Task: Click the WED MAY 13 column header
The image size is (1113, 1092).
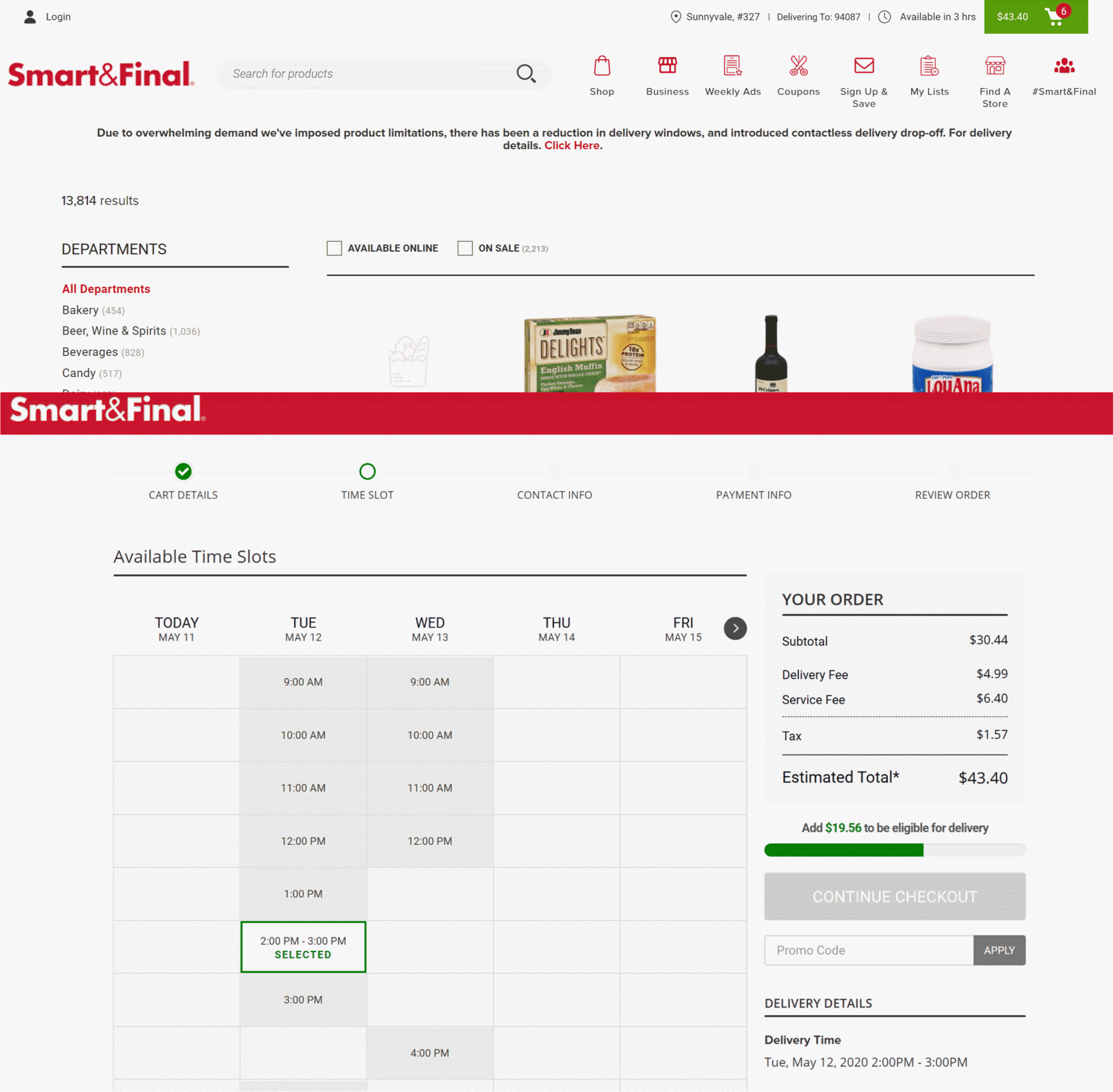Action: point(430,629)
